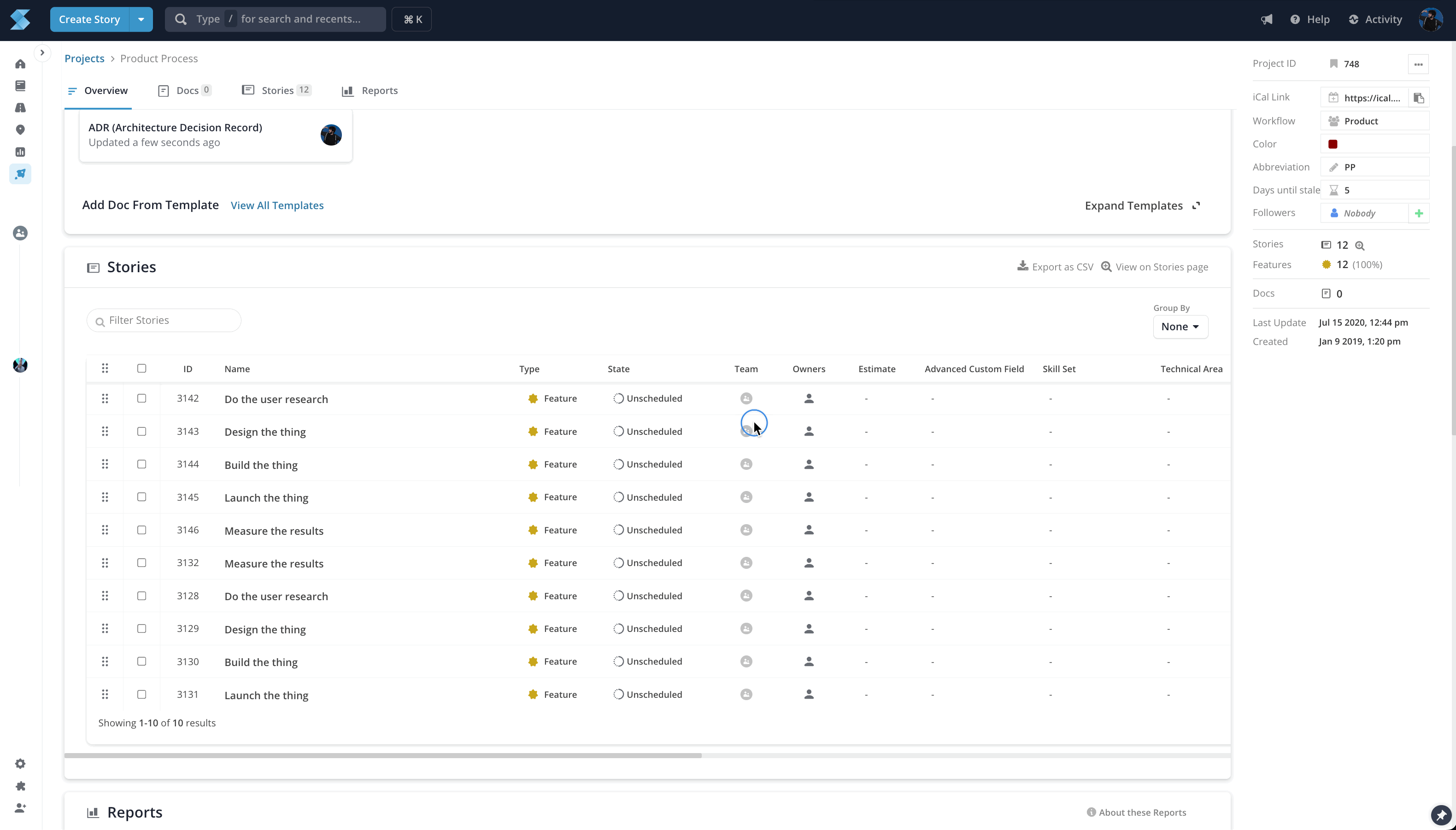This screenshot has width=1456, height=830.
Task: Click the horizontal table scrollbar
Action: [382, 756]
